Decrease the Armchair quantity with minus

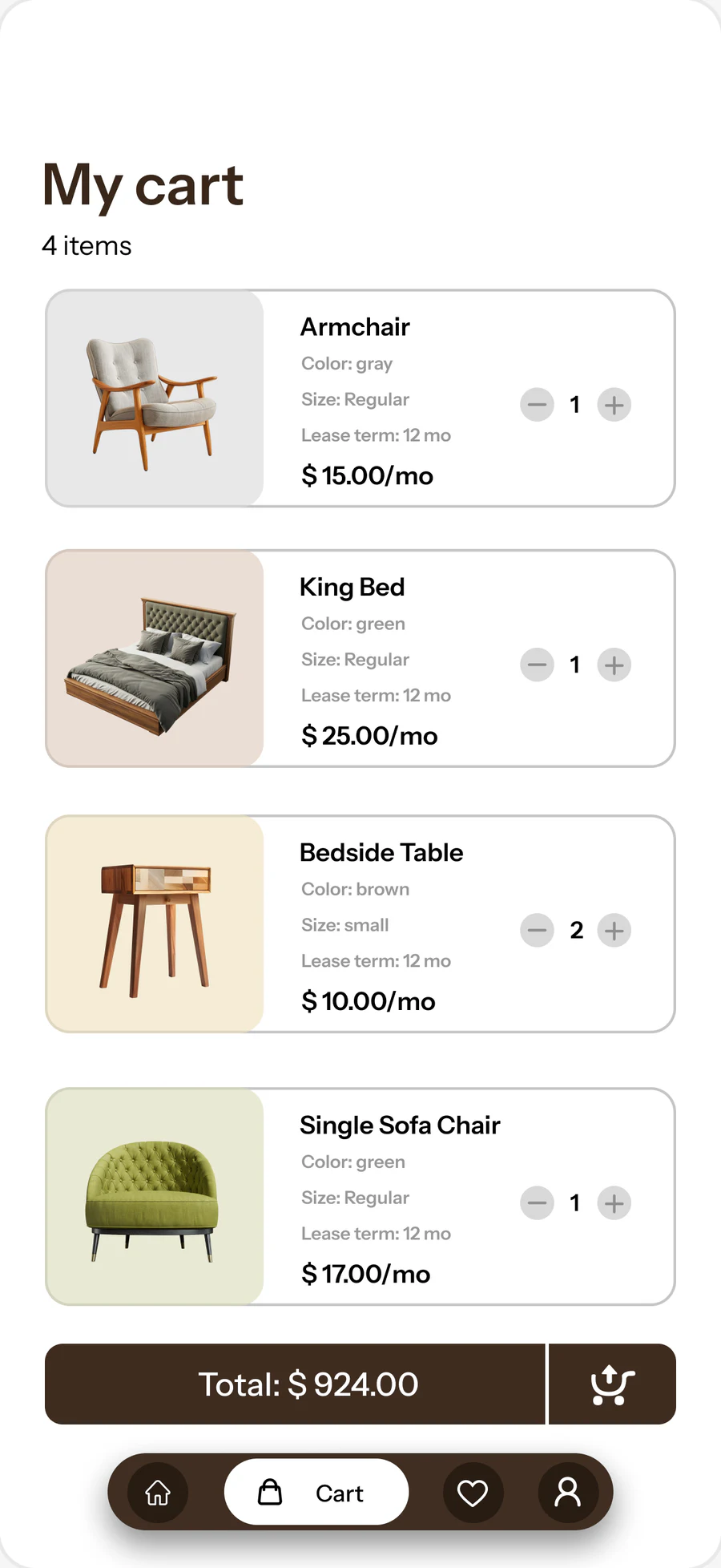point(537,405)
